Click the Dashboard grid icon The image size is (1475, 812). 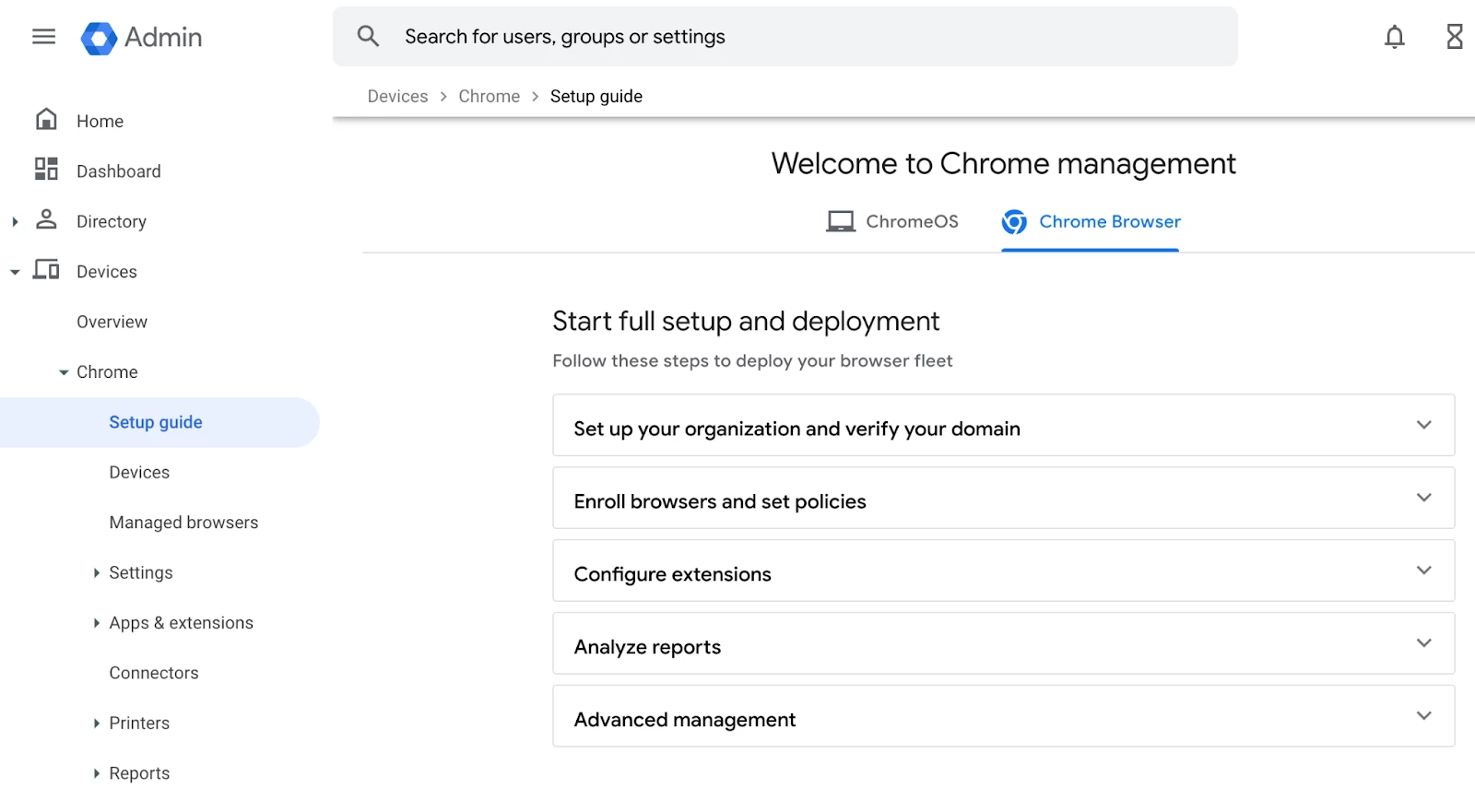46,170
